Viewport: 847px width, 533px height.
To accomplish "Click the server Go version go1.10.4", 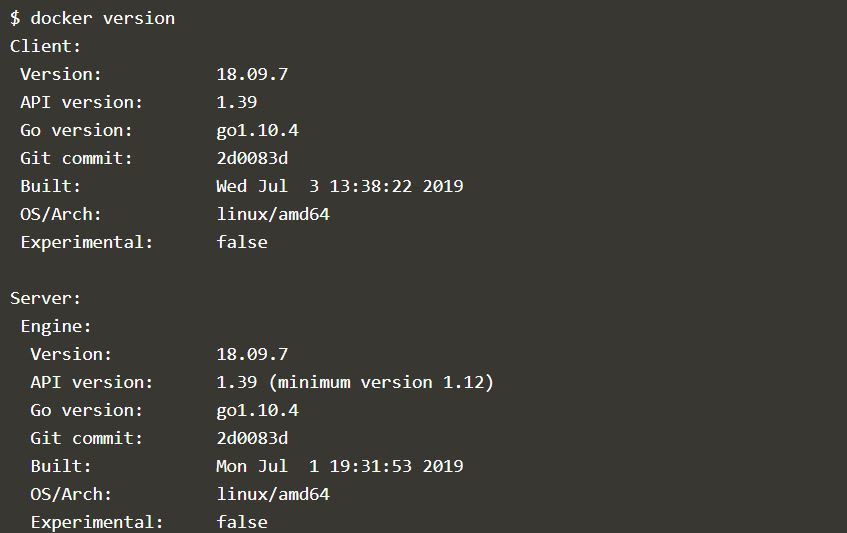I will coord(258,411).
